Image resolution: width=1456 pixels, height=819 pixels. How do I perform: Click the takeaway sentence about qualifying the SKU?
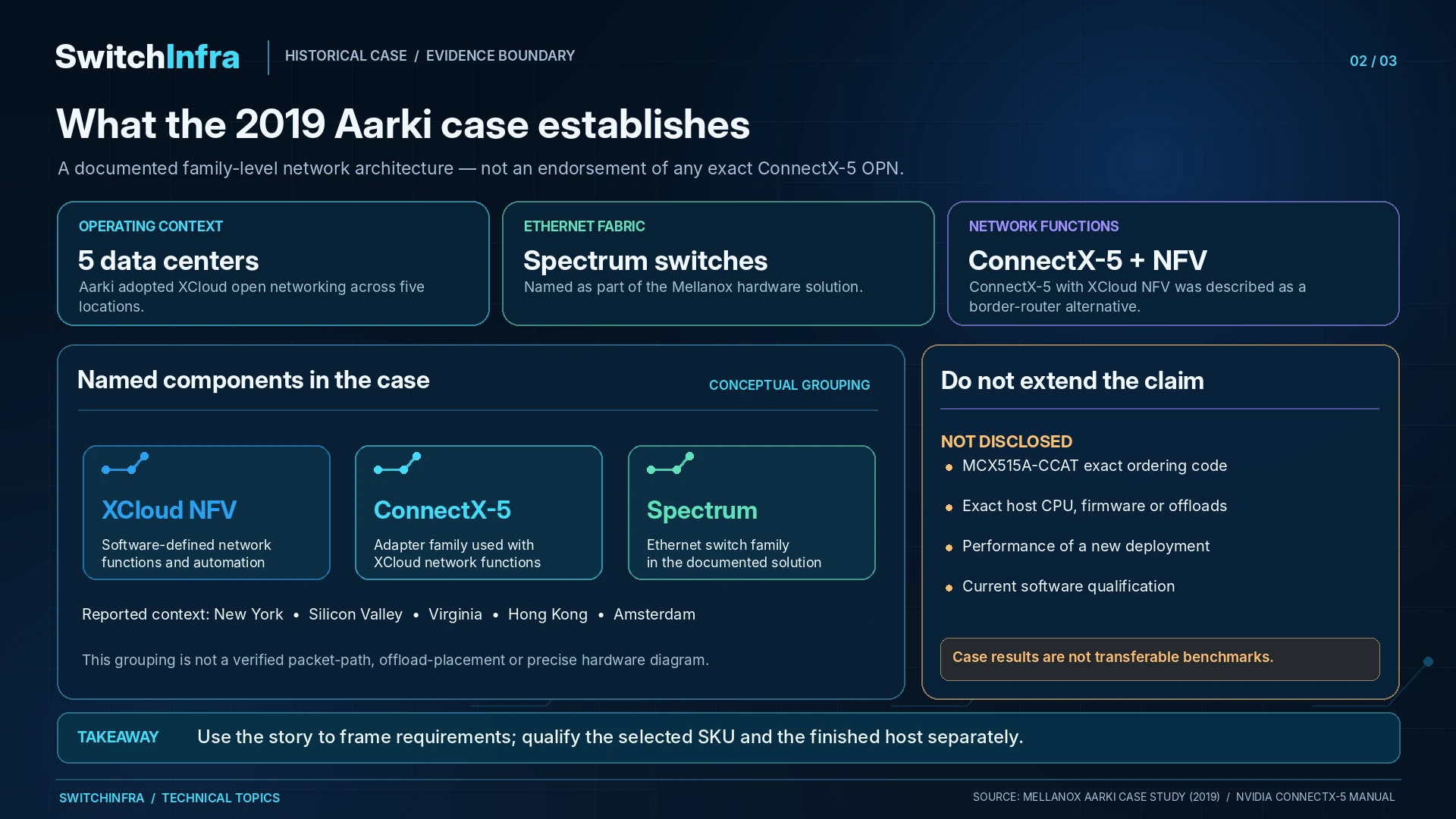(x=610, y=737)
